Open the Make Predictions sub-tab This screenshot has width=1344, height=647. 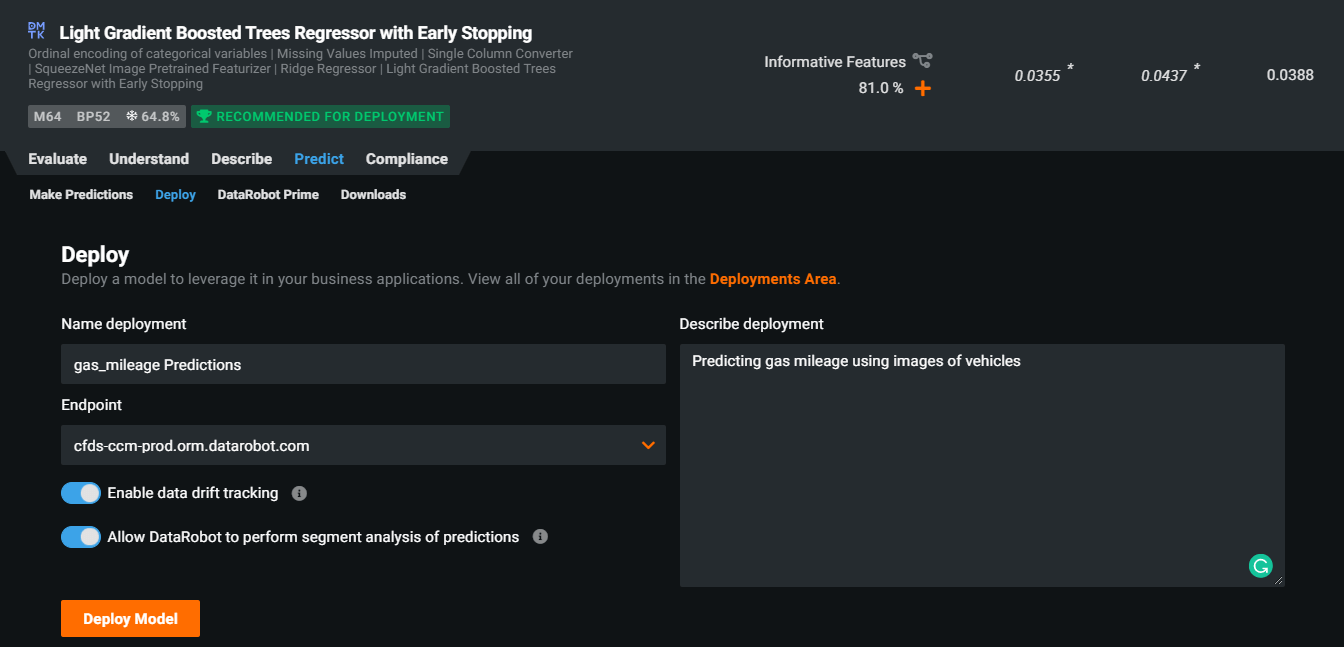tap(81, 195)
